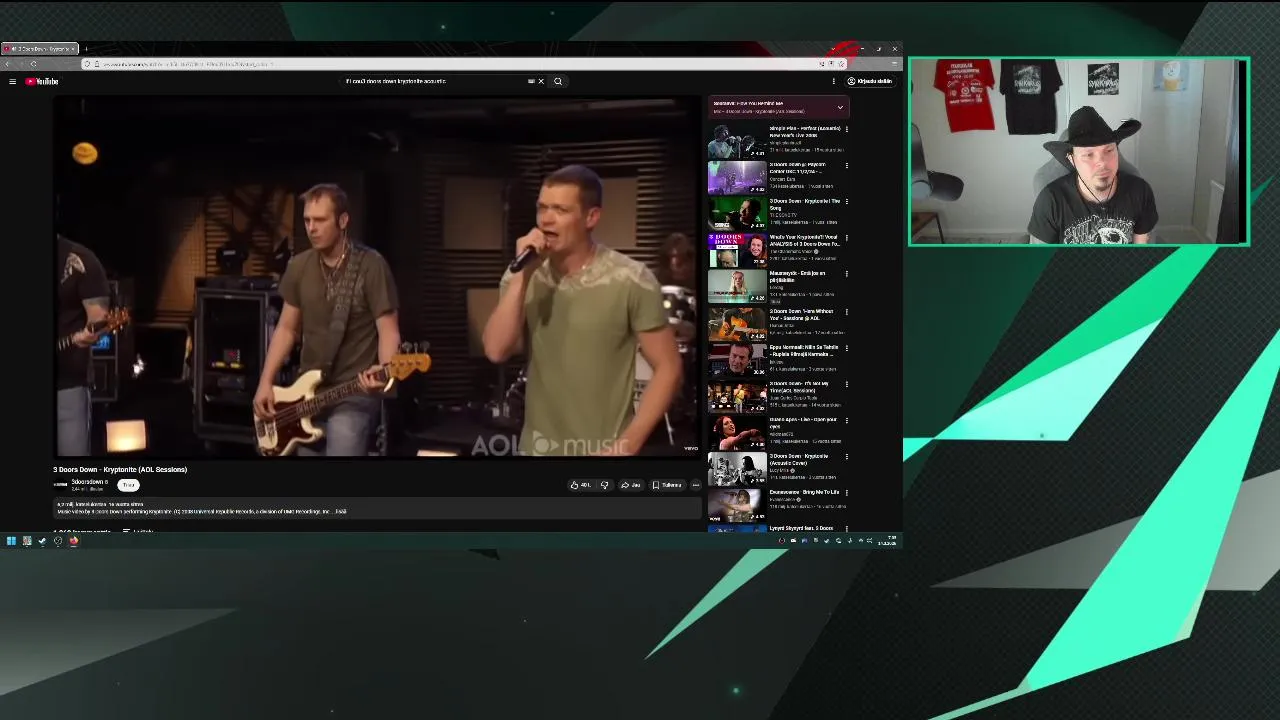
Task: Sign in with the Kirjaudu sisään button
Action: pyautogui.click(x=870, y=81)
